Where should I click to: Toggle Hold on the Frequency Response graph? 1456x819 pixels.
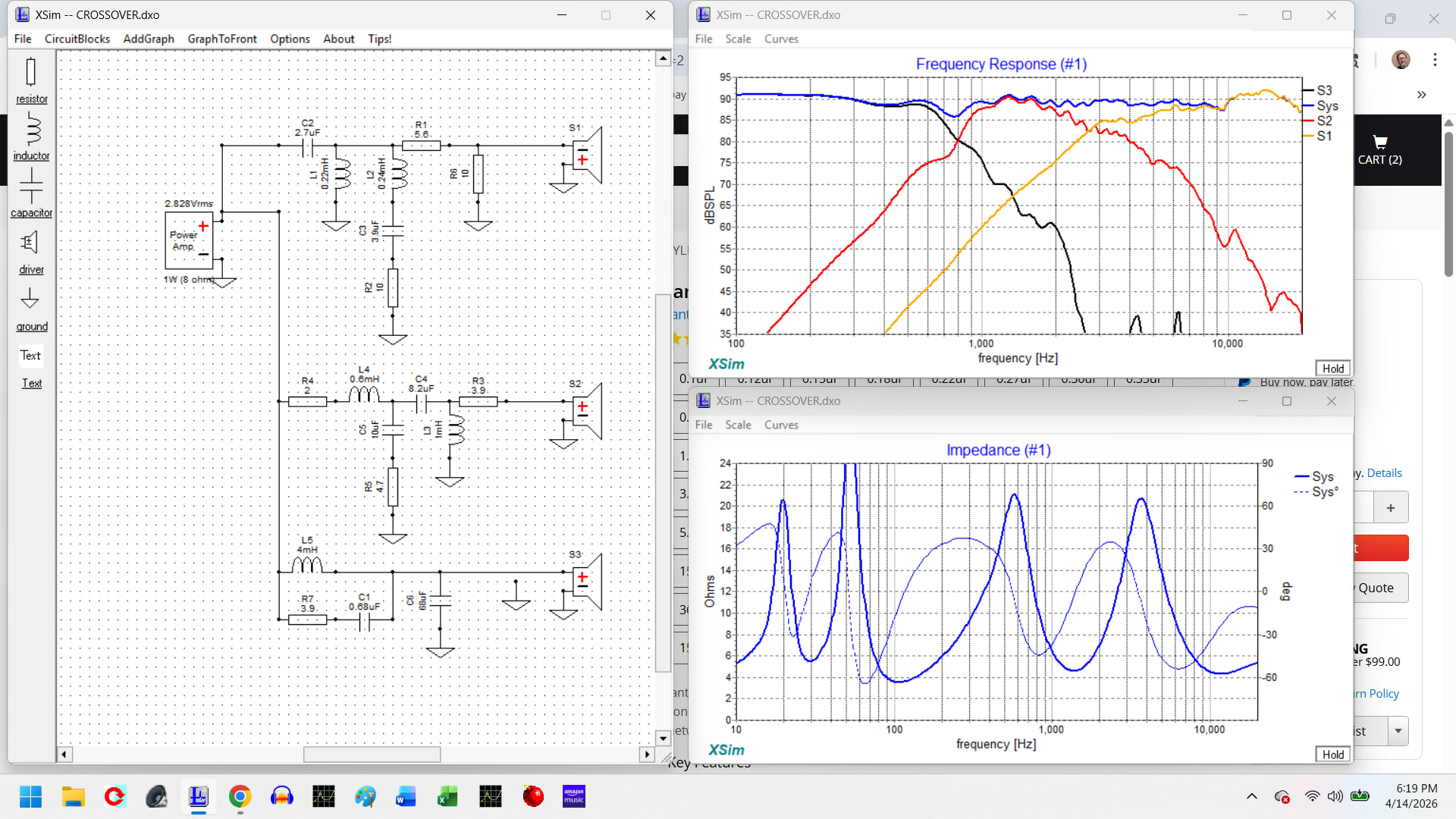1332,369
